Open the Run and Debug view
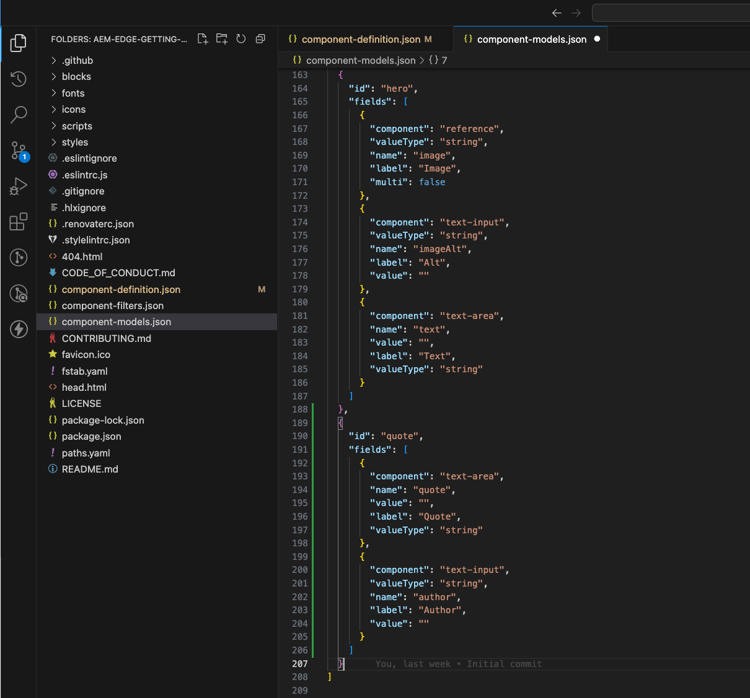Viewport: 750px width, 698px height. [18, 187]
